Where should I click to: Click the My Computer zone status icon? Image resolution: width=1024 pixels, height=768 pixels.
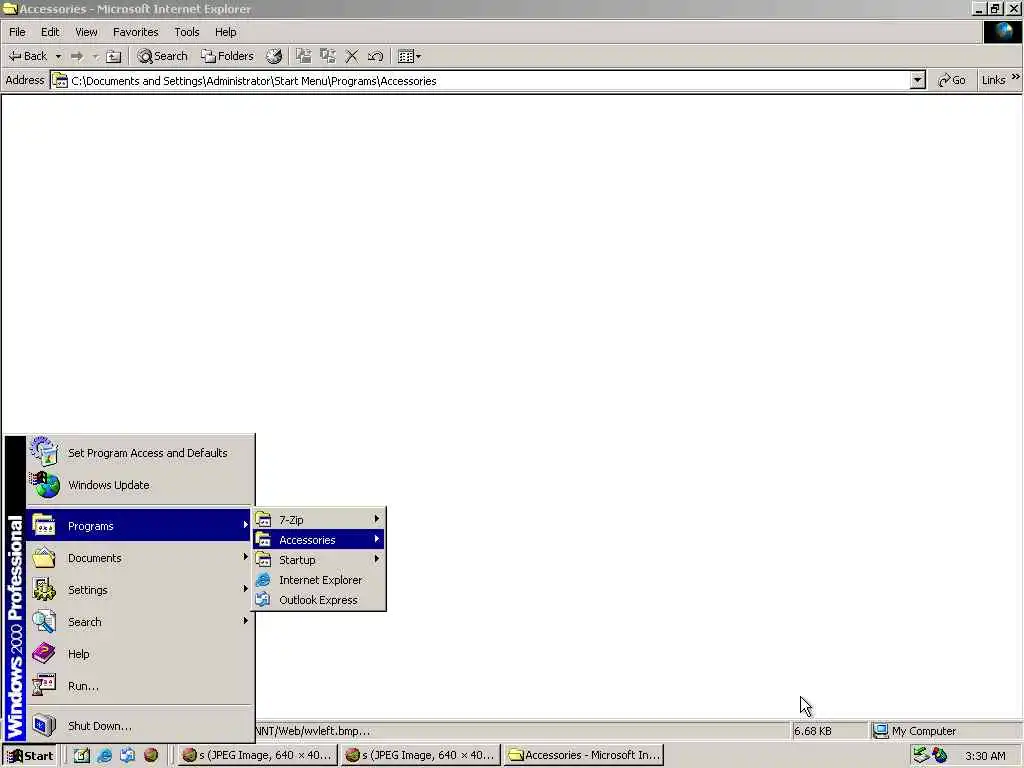pyautogui.click(x=880, y=731)
